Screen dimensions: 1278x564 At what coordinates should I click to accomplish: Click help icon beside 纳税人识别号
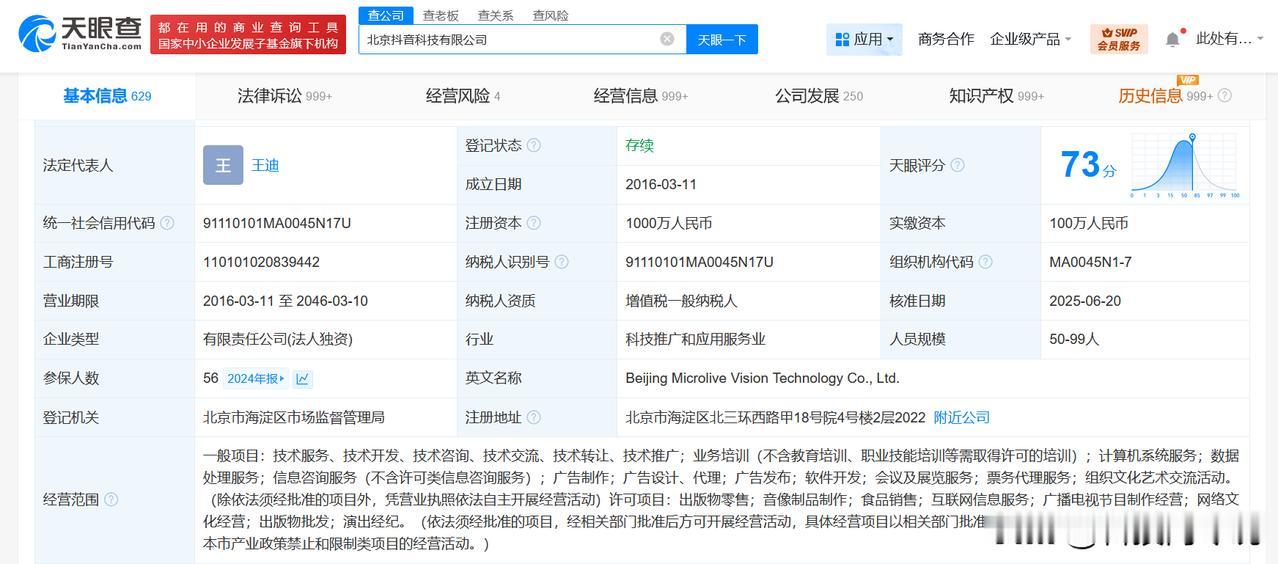click(x=561, y=262)
